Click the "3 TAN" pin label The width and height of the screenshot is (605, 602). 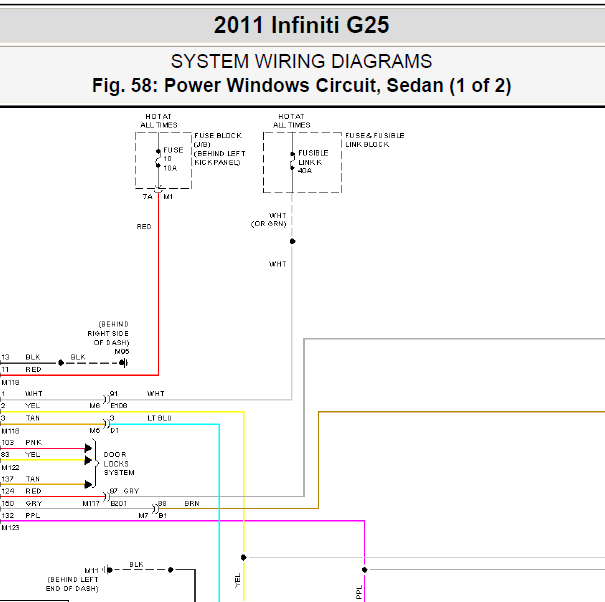pos(20,418)
